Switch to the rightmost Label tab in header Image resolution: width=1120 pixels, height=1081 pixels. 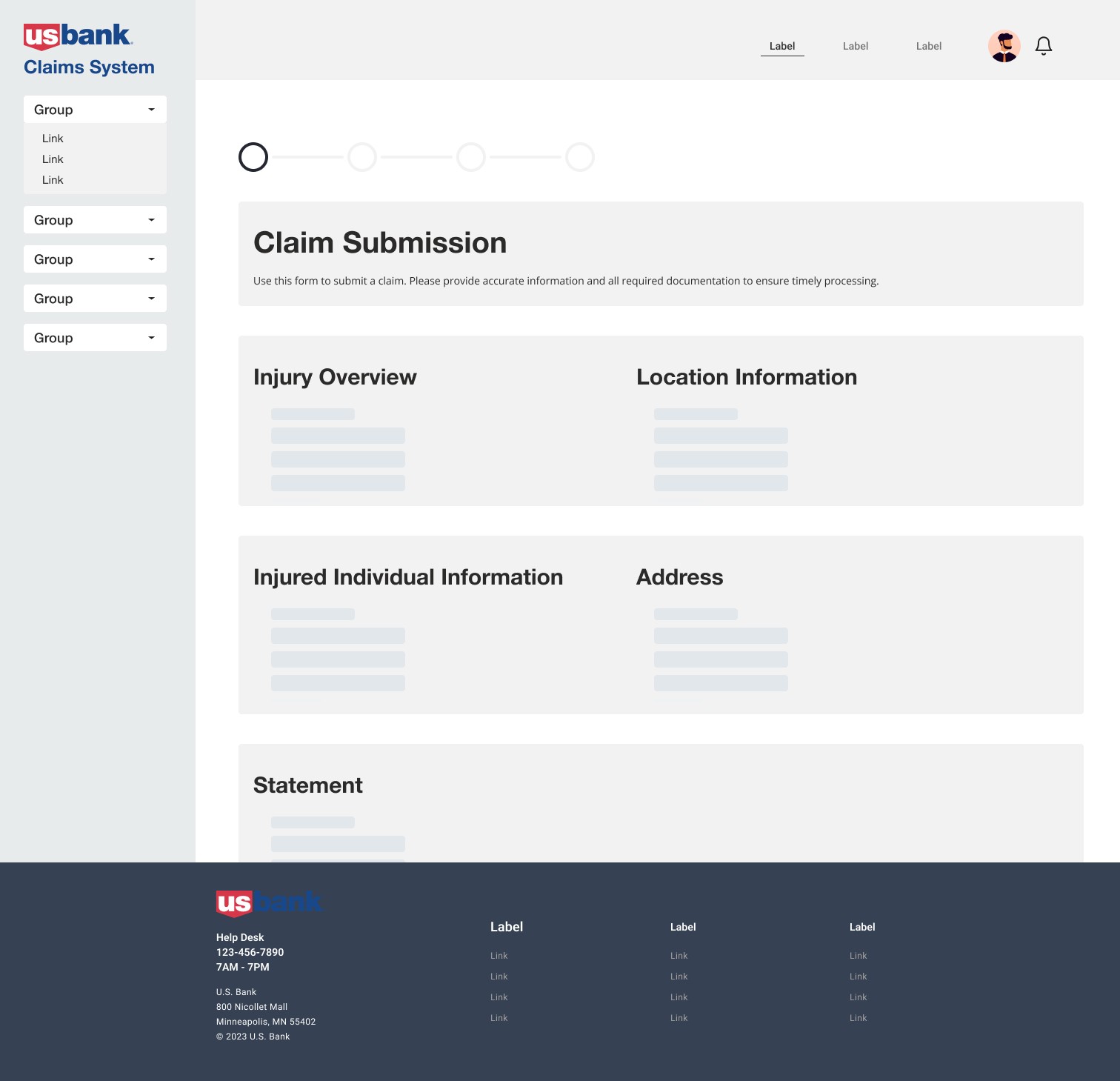(929, 46)
